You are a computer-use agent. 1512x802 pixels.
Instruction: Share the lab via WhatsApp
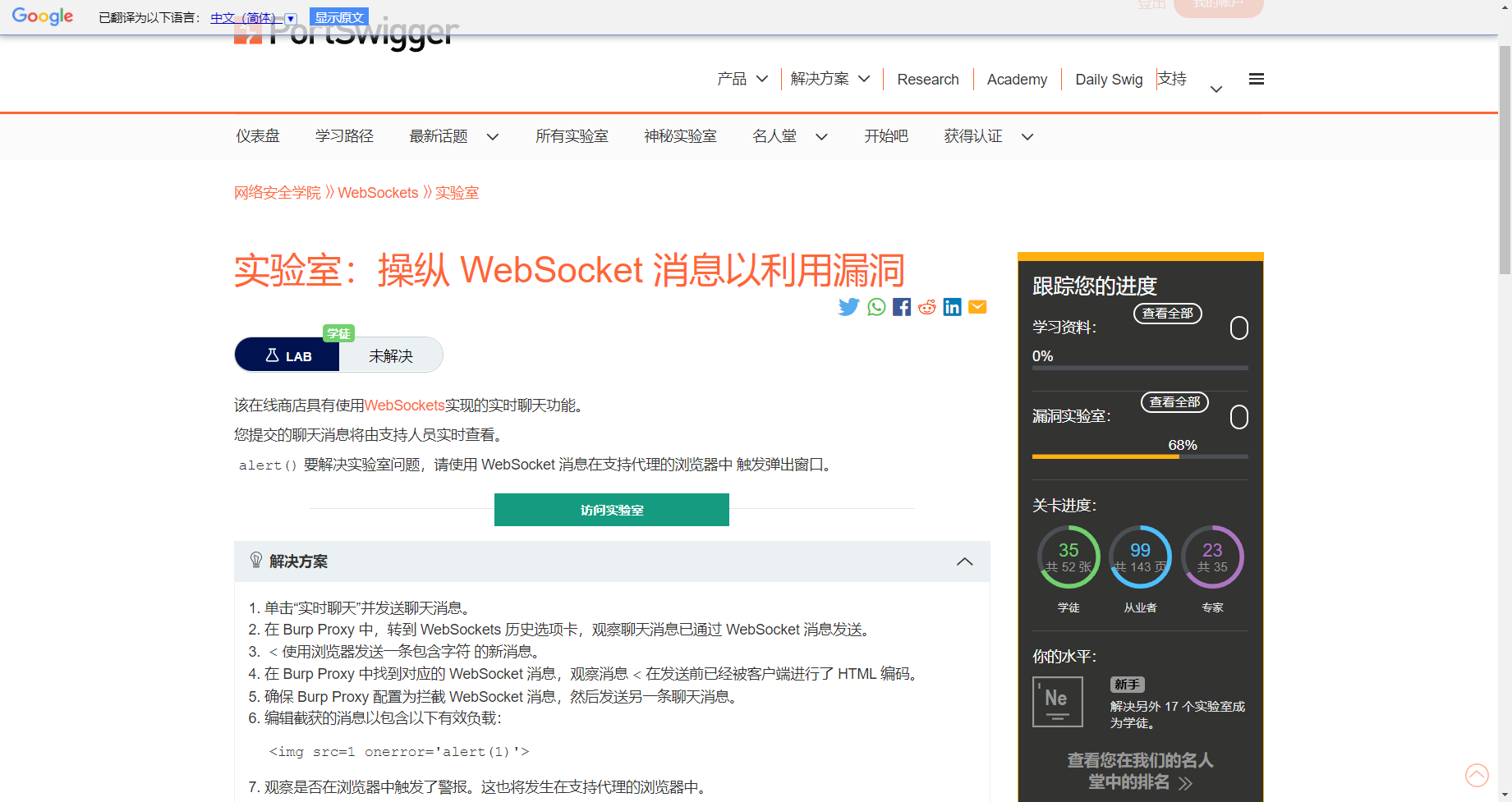875,306
